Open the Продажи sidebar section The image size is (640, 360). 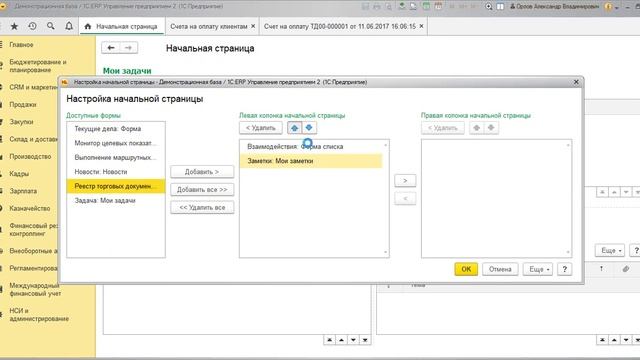click(23, 104)
